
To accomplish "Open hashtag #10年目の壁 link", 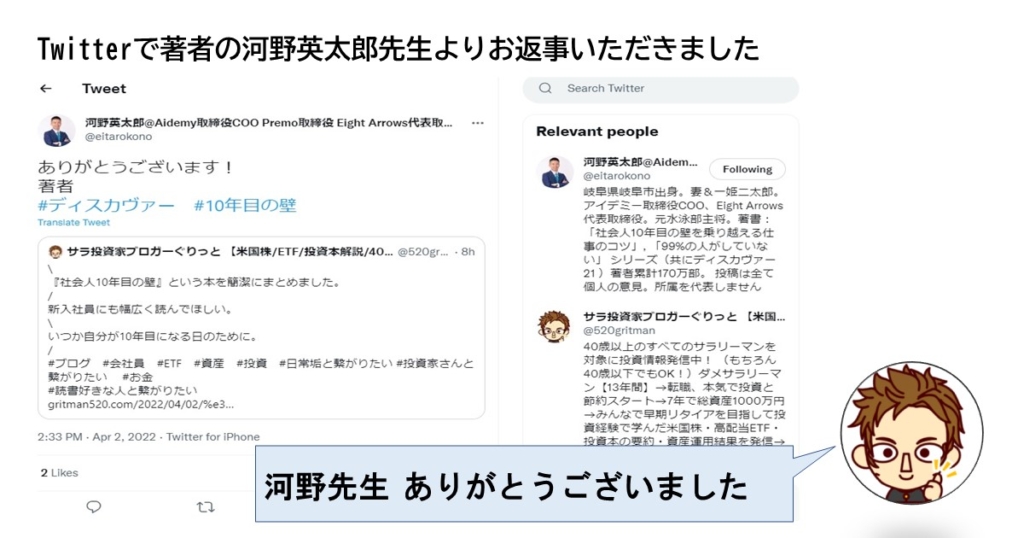I will [245, 206].
